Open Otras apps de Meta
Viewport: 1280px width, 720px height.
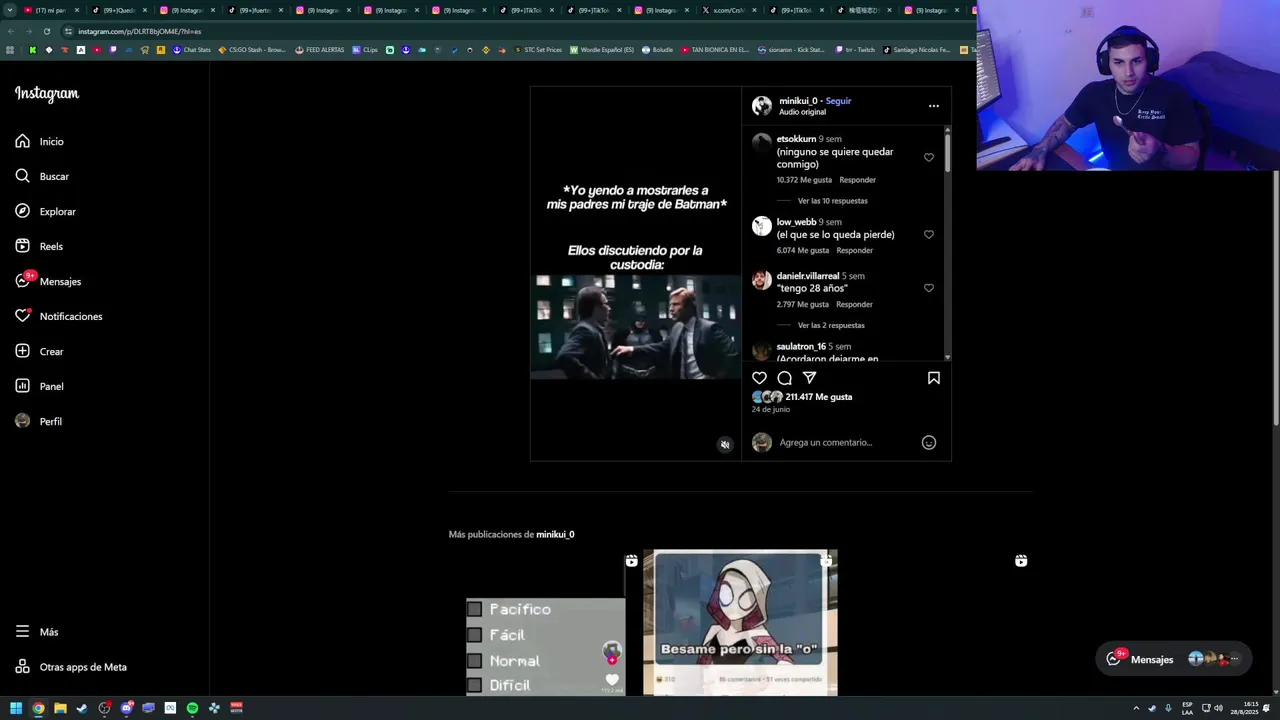pyautogui.click(x=71, y=667)
